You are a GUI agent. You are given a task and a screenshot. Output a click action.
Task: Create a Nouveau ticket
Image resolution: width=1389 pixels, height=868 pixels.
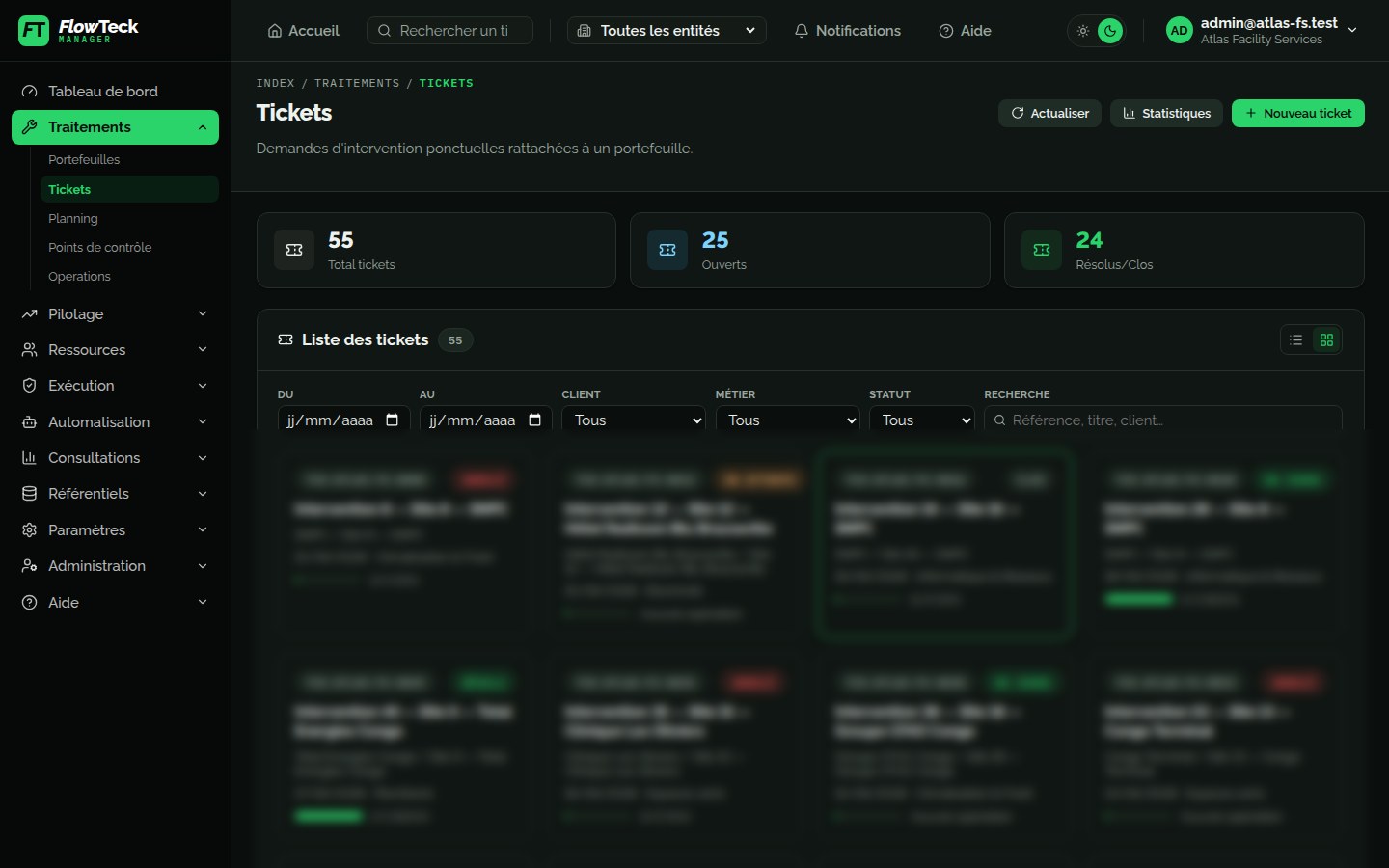click(x=1297, y=114)
